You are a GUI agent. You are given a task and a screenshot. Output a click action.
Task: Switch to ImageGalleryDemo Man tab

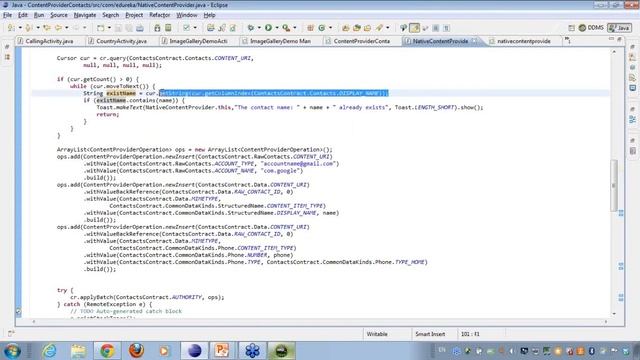click(x=280, y=41)
